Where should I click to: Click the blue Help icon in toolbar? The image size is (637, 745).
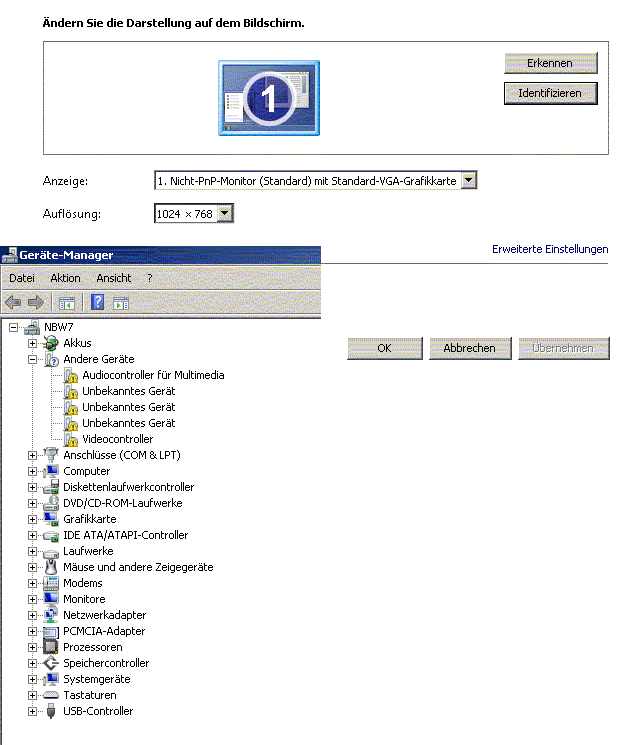[98, 303]
